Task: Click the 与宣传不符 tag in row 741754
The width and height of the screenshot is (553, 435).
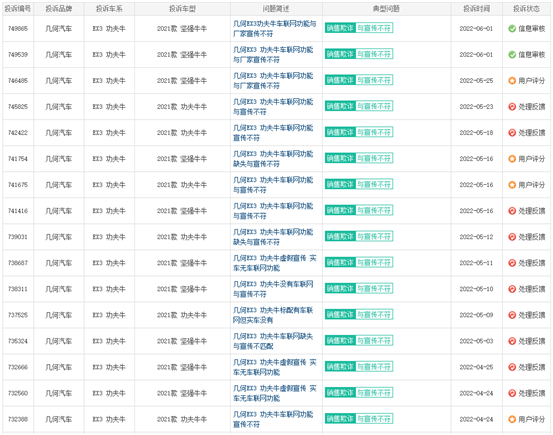Action: point(374,158)
